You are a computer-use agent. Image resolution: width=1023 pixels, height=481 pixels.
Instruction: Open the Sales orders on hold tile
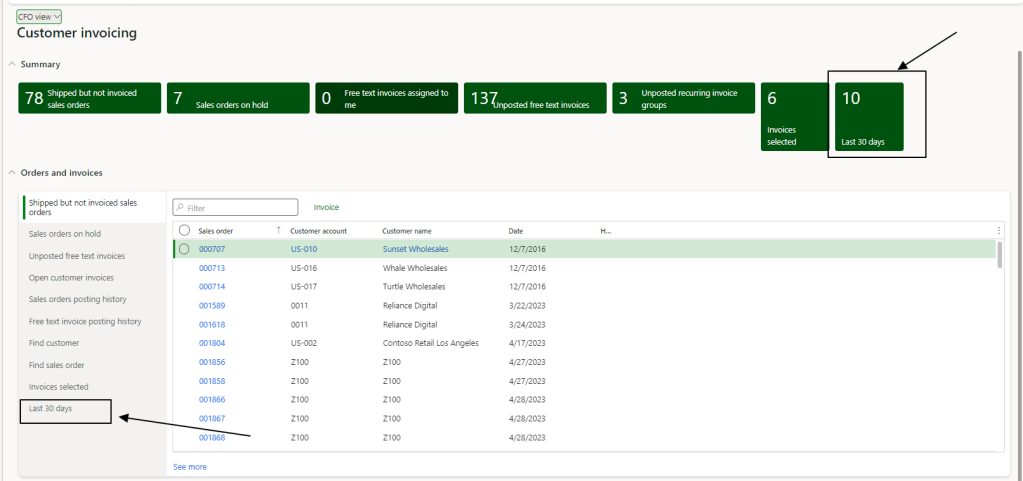pos(238,98)
